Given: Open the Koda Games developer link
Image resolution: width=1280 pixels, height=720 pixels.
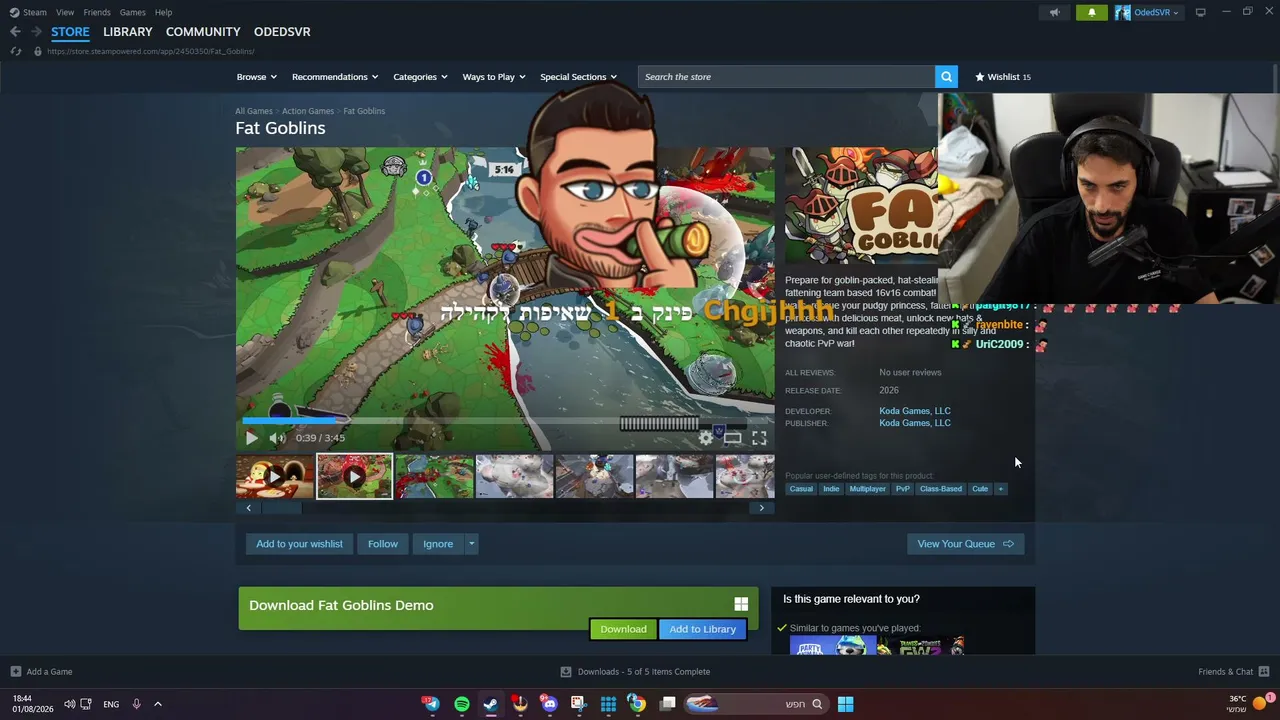Looking at the screenshot, I should pyautogui.click(x=915, y=411).
